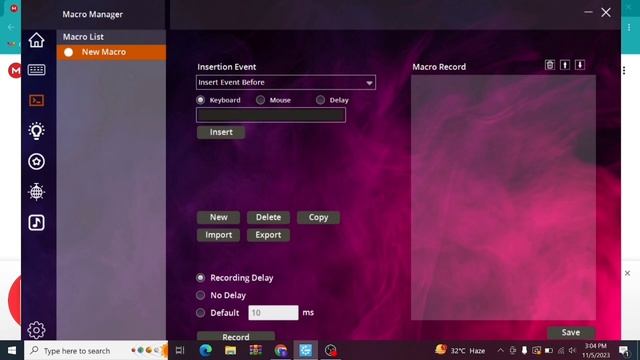Delete the selected Macro Record entry with the trash icon

point(550,65)
